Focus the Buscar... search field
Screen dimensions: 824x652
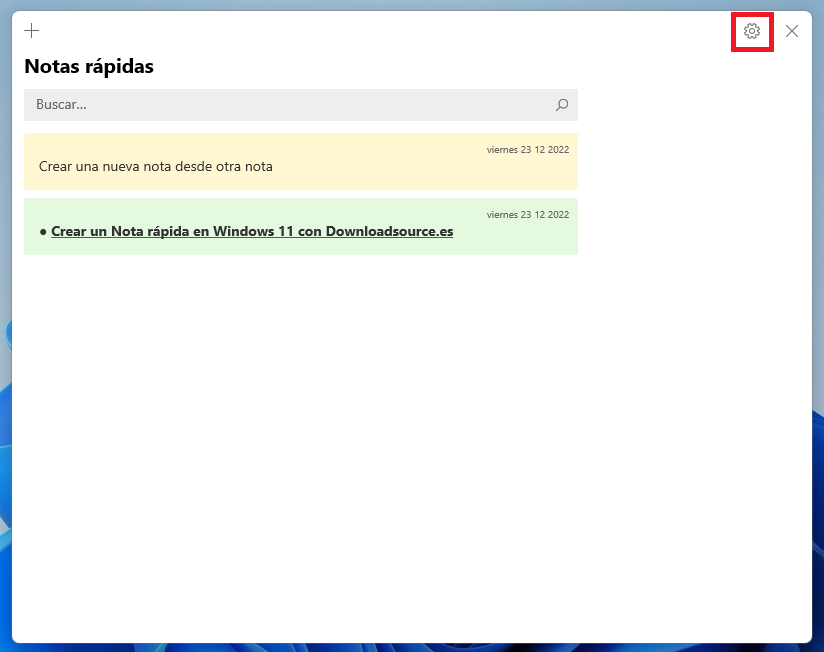click(x=301, y=105)
